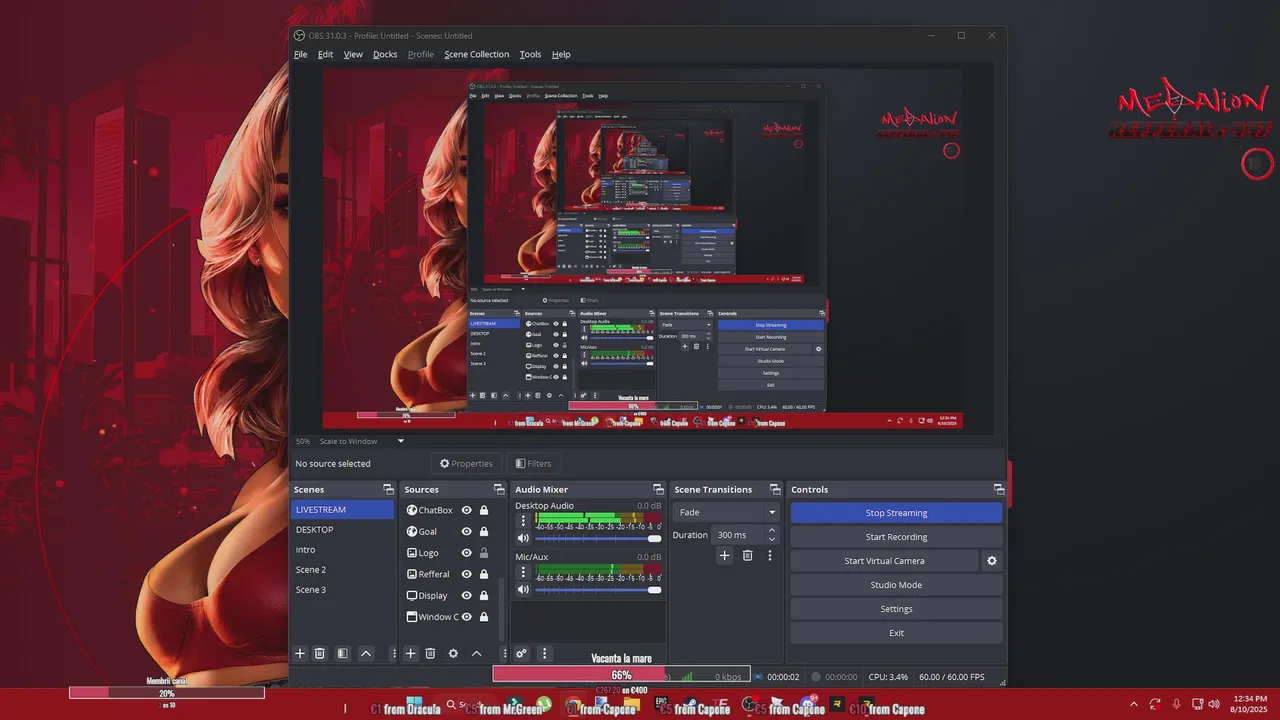Hide the ChatBox source
Viewport: 1280px width, 720px height.
(466, 510)
